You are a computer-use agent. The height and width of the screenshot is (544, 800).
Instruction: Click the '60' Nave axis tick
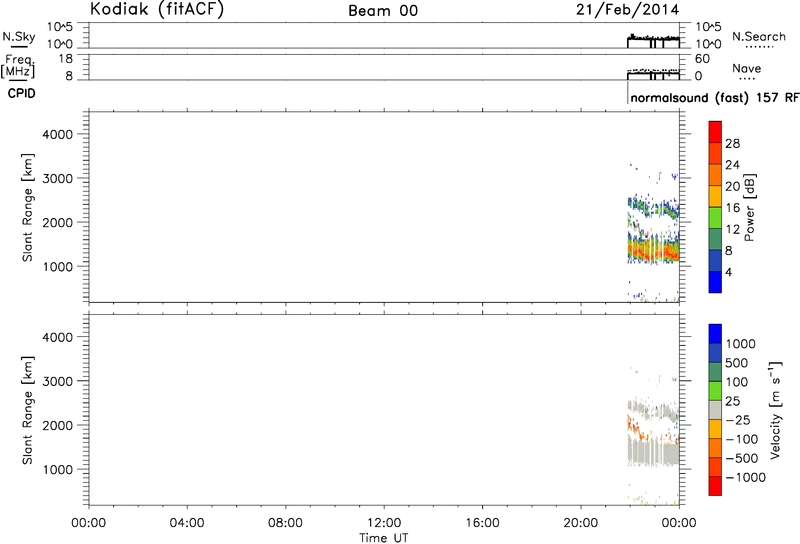click(703, 59)
